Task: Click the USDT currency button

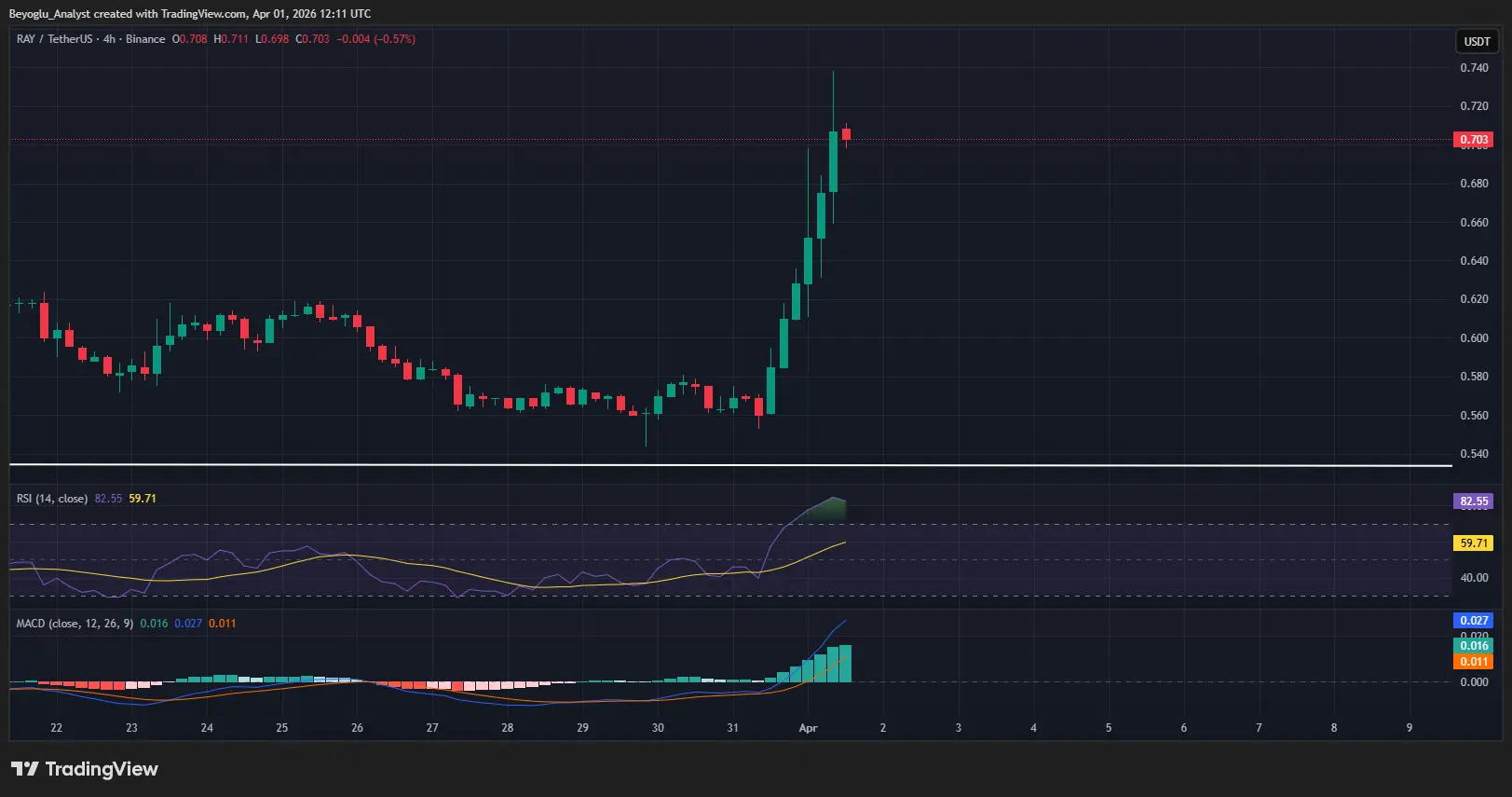Action: click(x=1477, y=41)
